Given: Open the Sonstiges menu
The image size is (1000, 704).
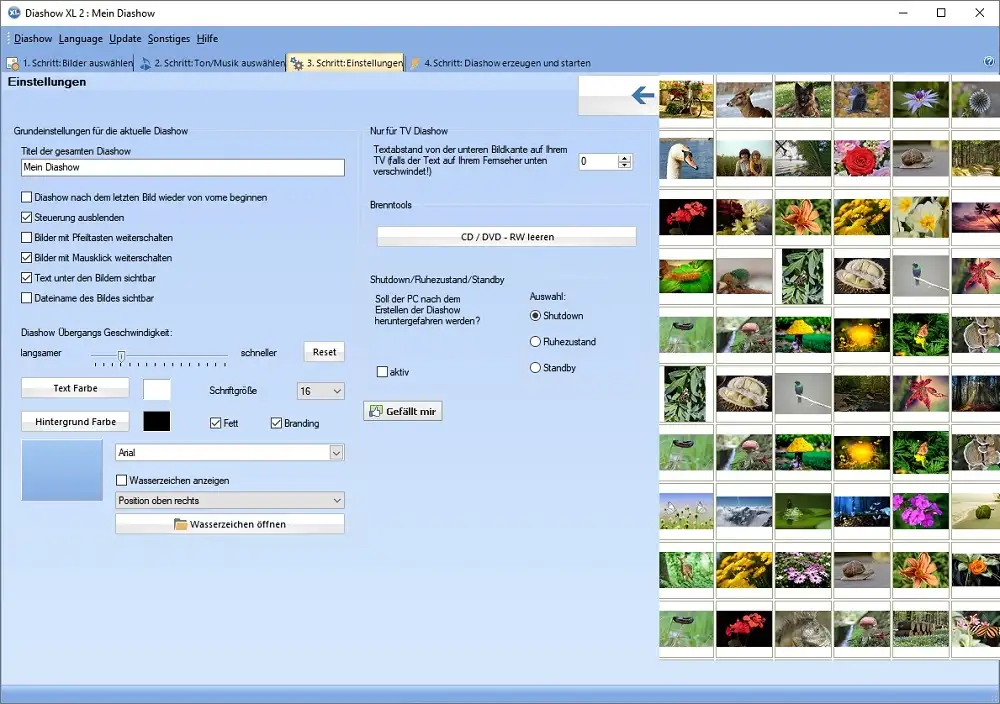Looking at the screenshot, I should (x=168, y=39).
